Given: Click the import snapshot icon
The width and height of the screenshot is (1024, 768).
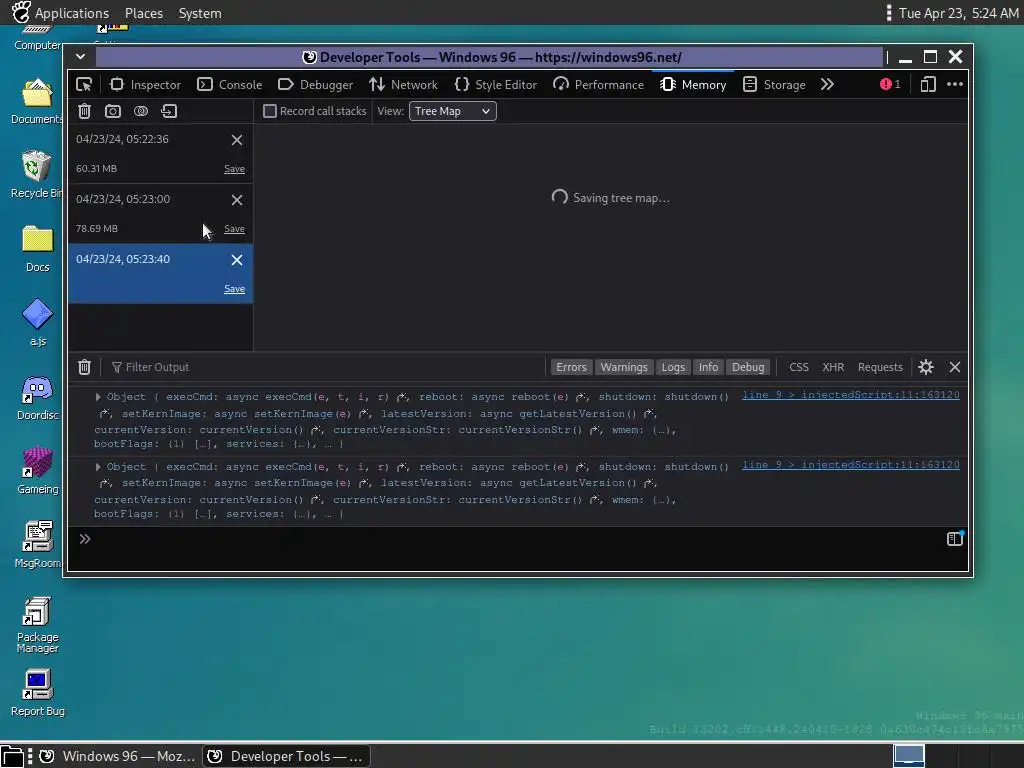Looking at the screenshot, I should 169,111.
